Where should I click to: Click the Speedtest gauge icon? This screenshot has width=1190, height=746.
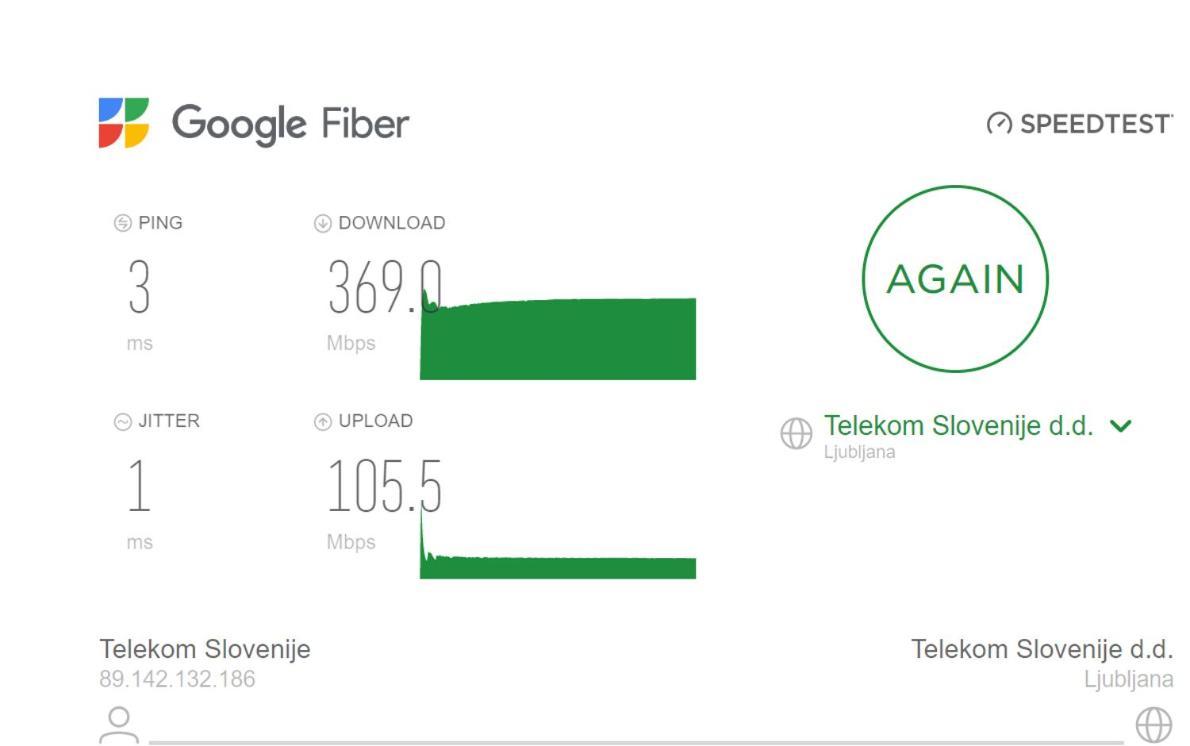pyautogui.click(x=1000, y=123)
